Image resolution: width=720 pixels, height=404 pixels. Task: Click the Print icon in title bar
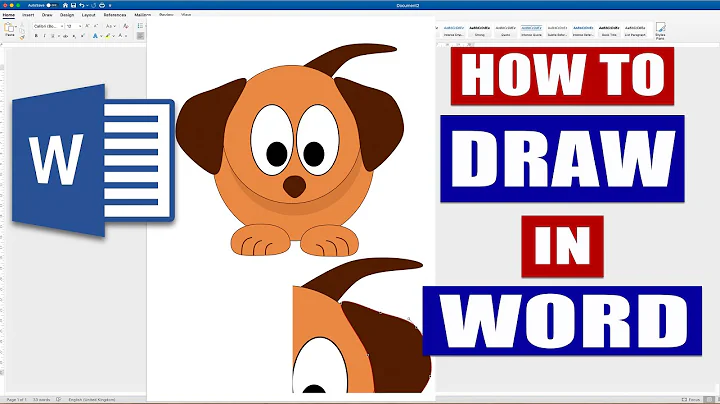point(102,5)
